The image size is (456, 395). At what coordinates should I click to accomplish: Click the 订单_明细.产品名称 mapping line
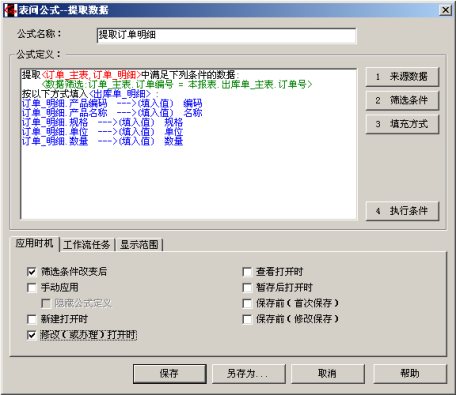pyautogui.click(x=112, y=113)
